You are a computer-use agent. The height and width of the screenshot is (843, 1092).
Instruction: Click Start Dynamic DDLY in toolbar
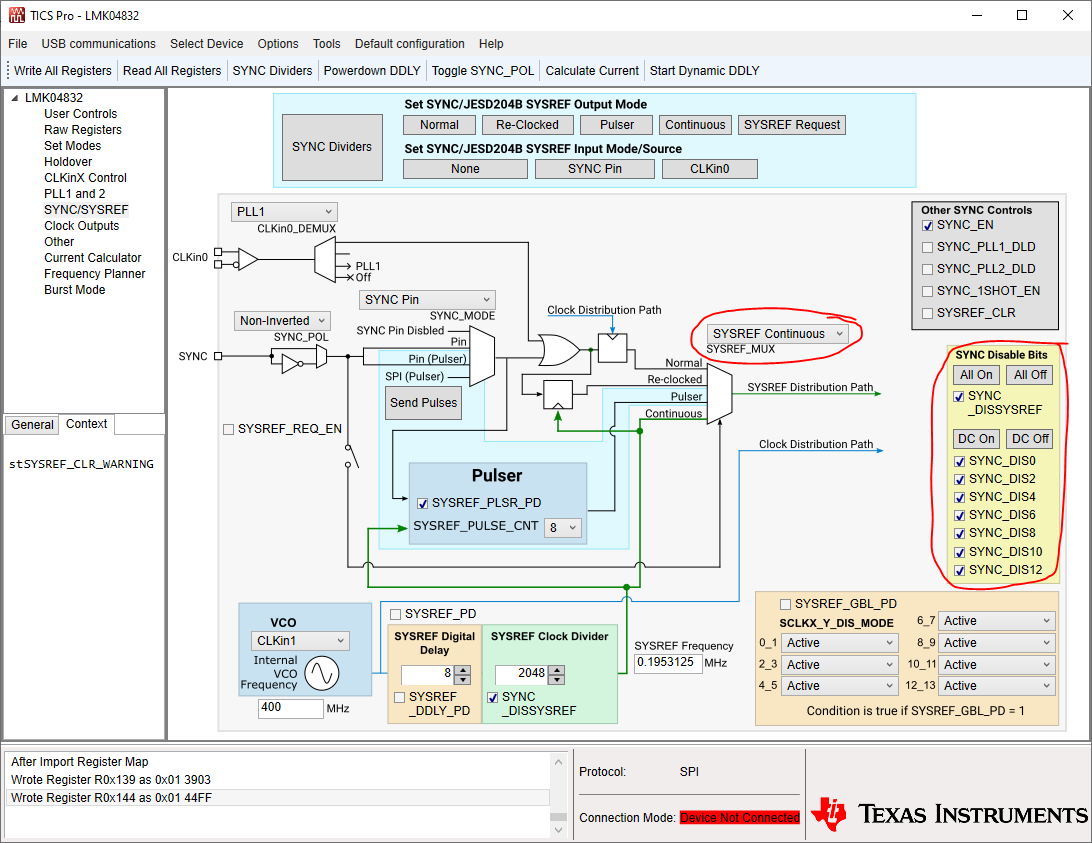pyautogui.click(x=704, y=71)
